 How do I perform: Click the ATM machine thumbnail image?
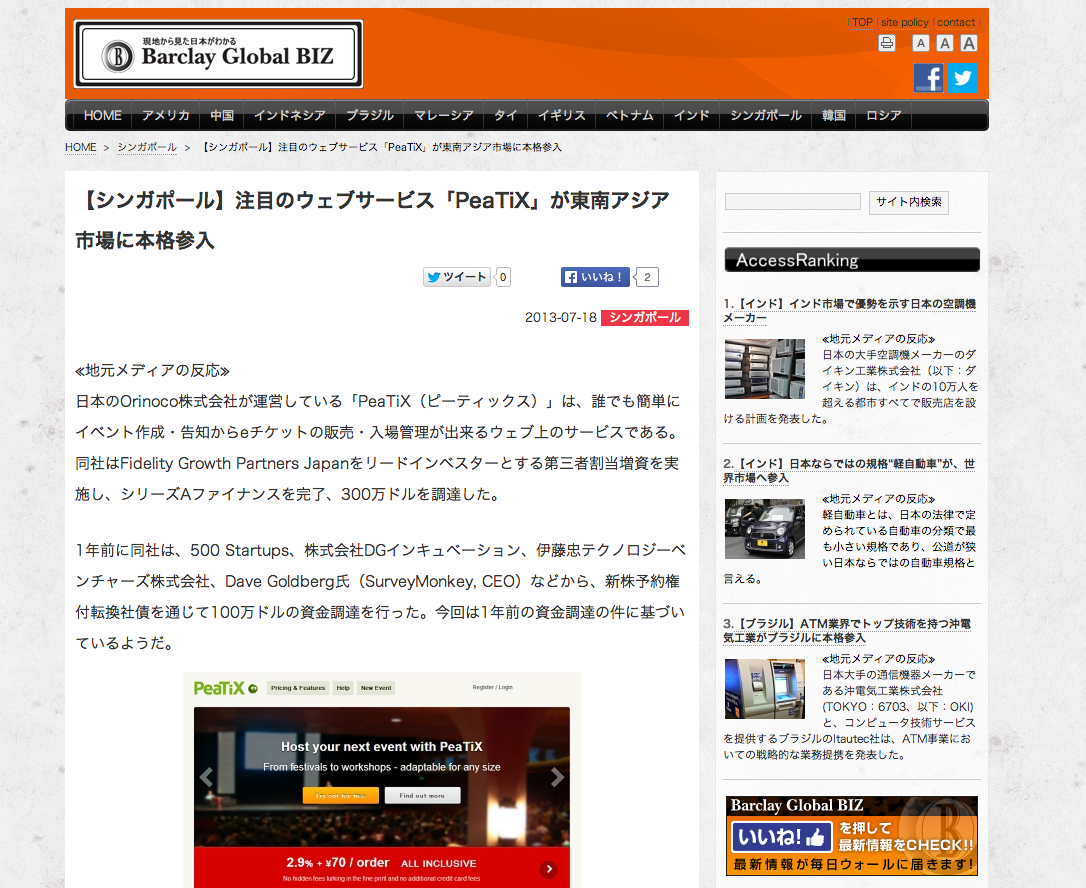click(x=765, y=689)
